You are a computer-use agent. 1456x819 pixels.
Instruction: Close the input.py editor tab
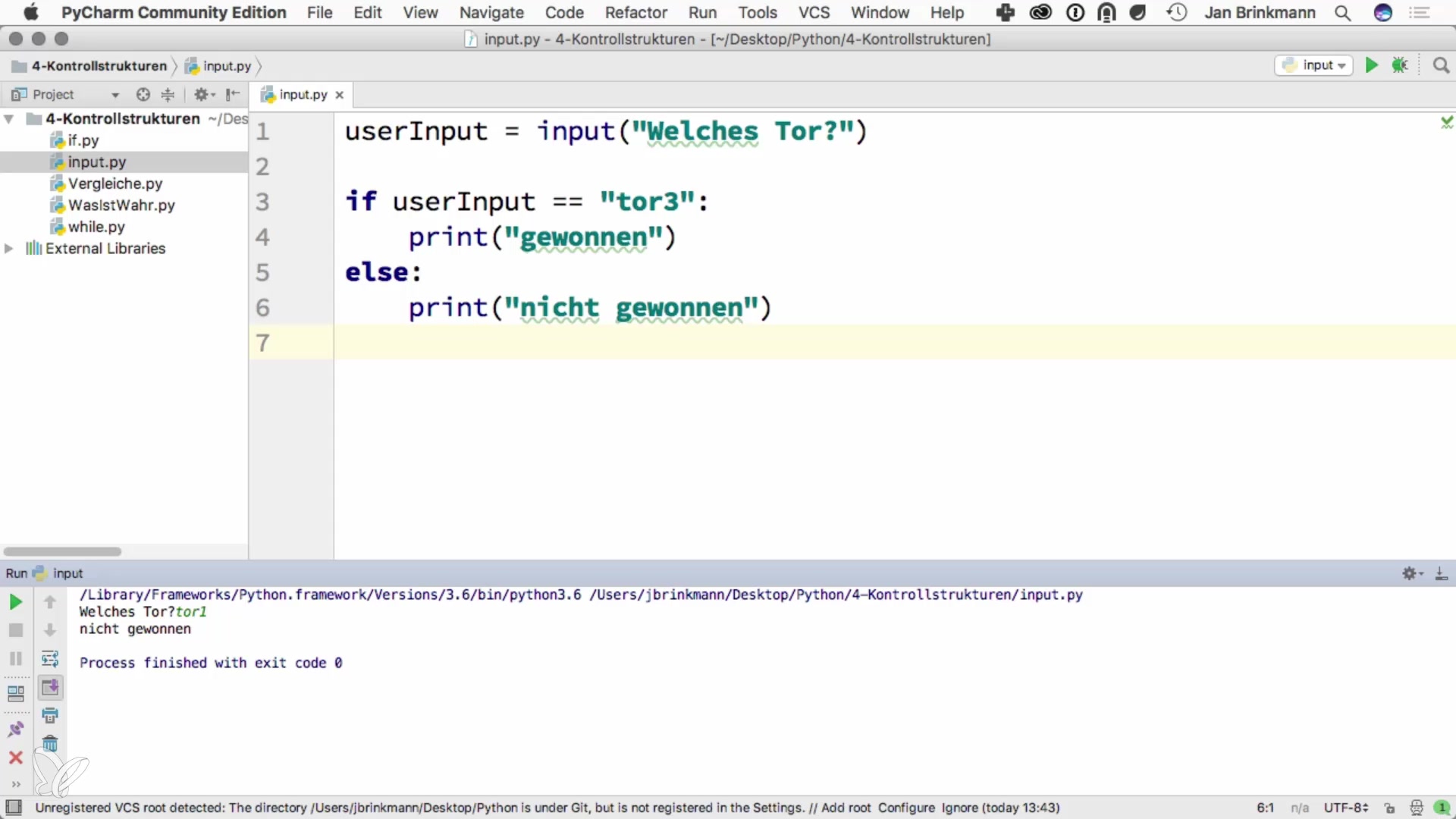point(340,95)
